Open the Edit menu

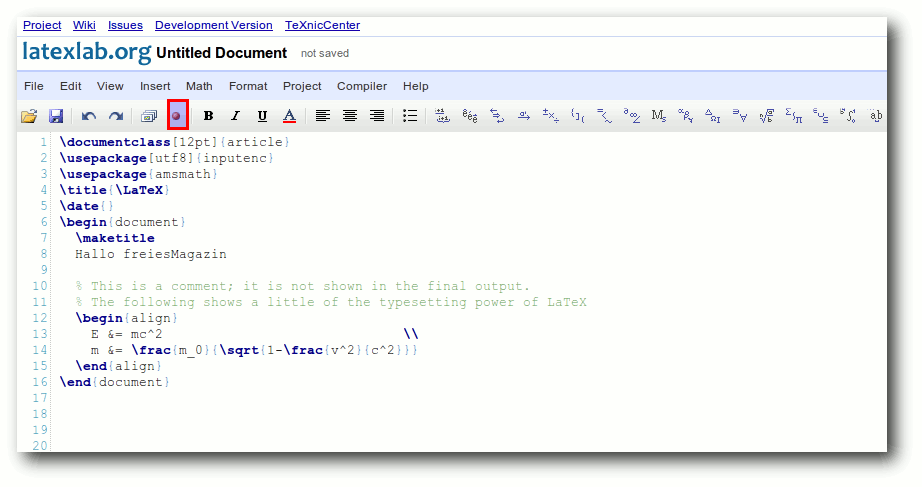pyautogui.click(x=71, y=86)
